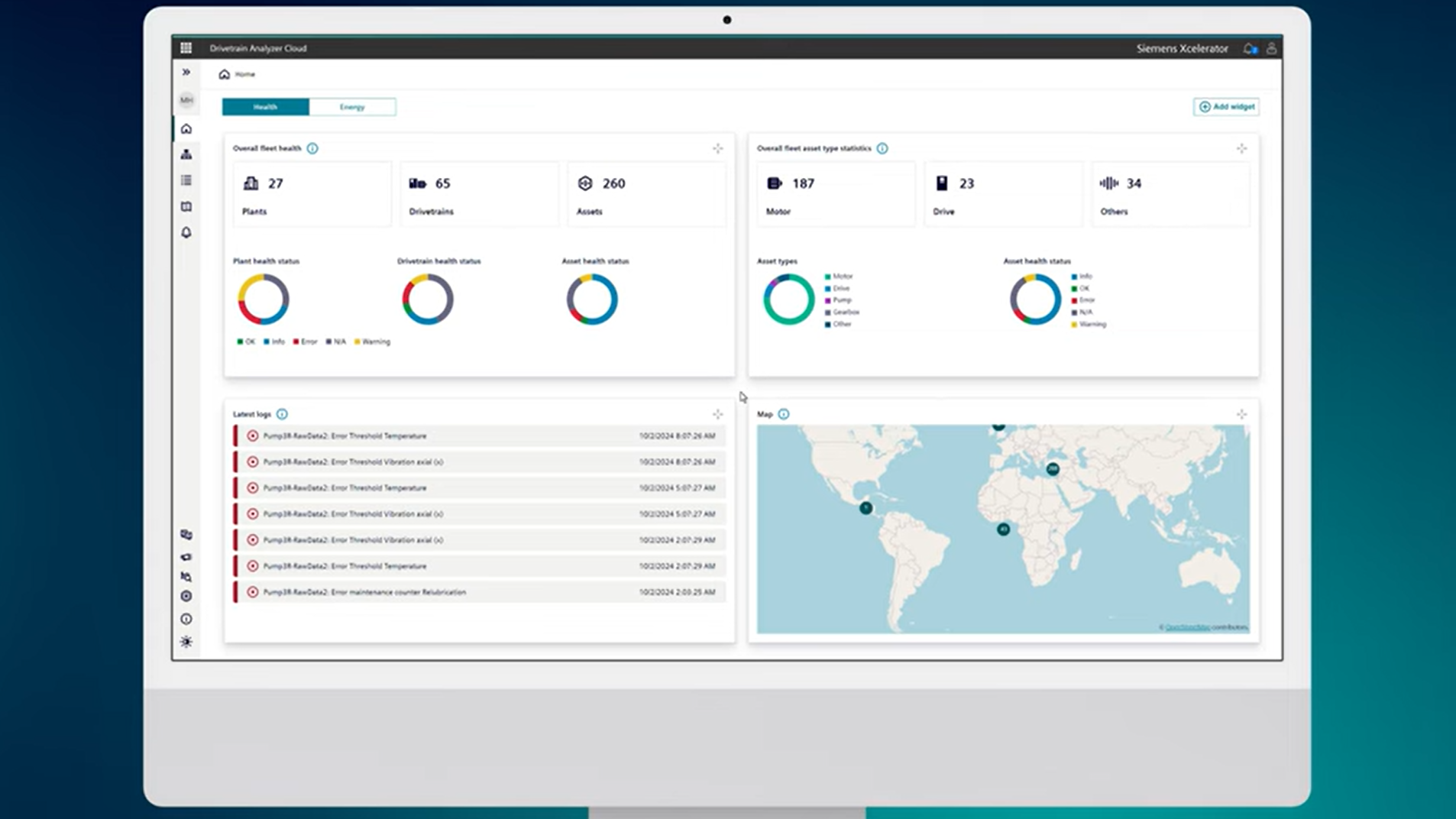Open the 8:07:26 AM Error Threshold Temperature log
The height and width of the screenshot is (819, 1456).
click(479, 436)
